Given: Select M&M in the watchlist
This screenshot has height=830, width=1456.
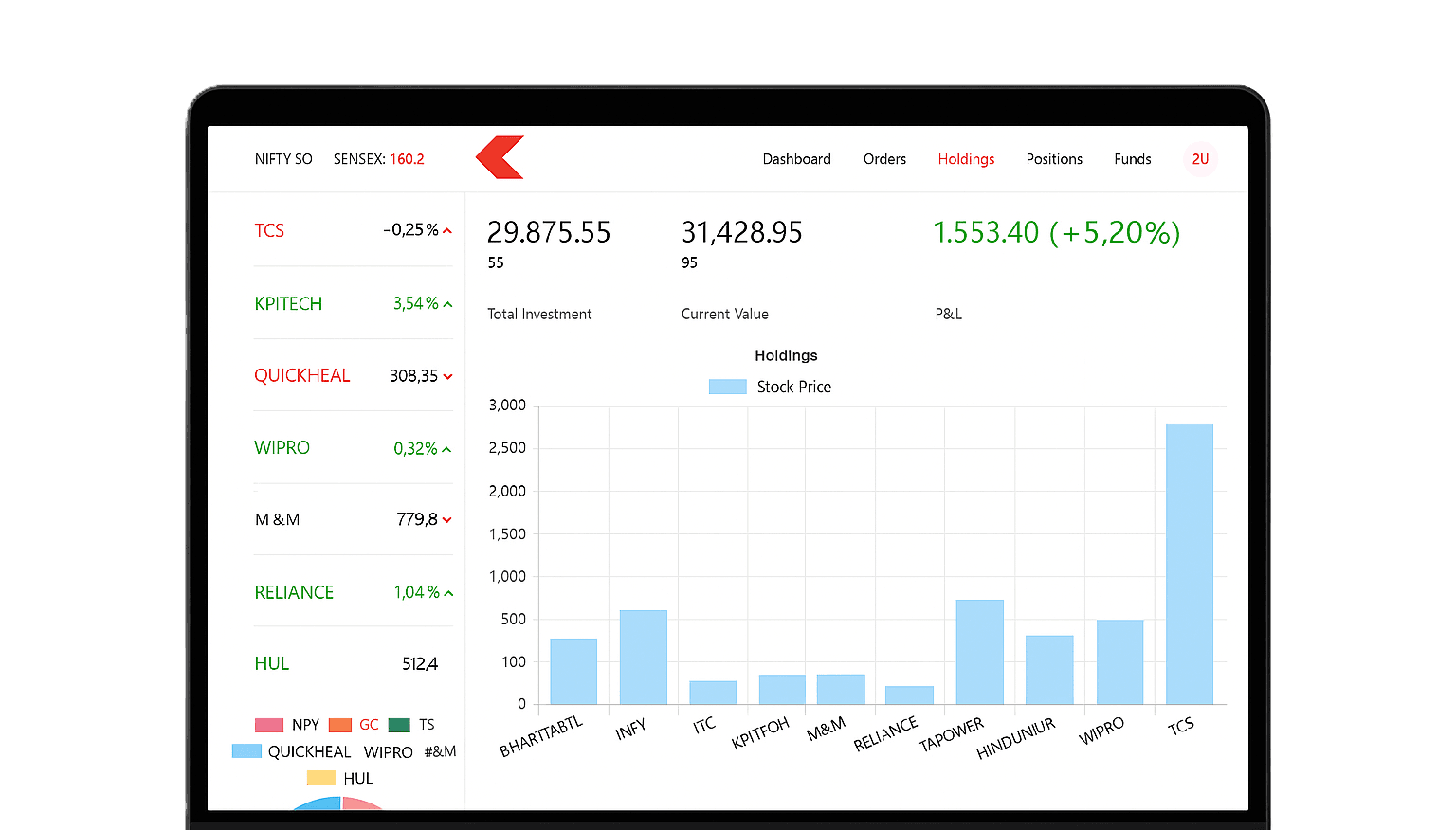Looking at the screenshot, I should point(277,520).
